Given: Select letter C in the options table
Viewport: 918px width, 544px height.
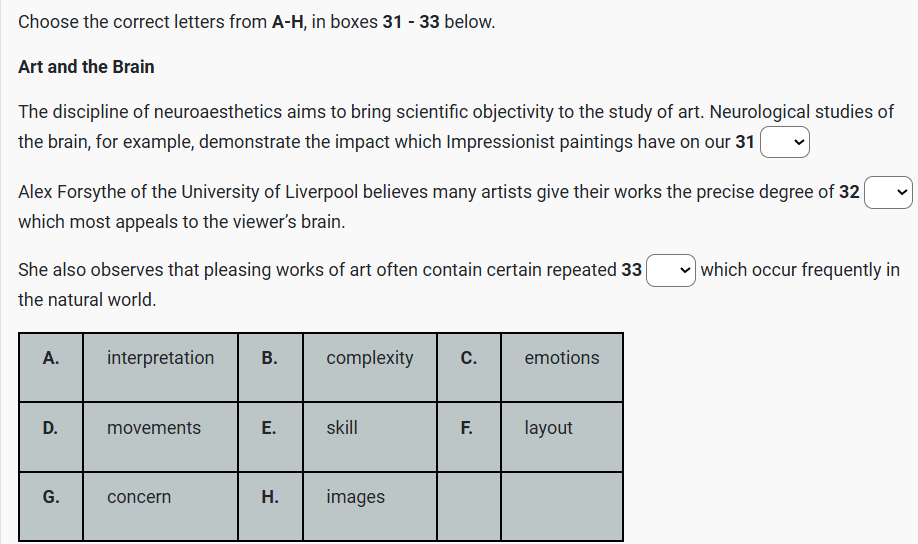Looking at the screenshot, I should coord(468,358).
